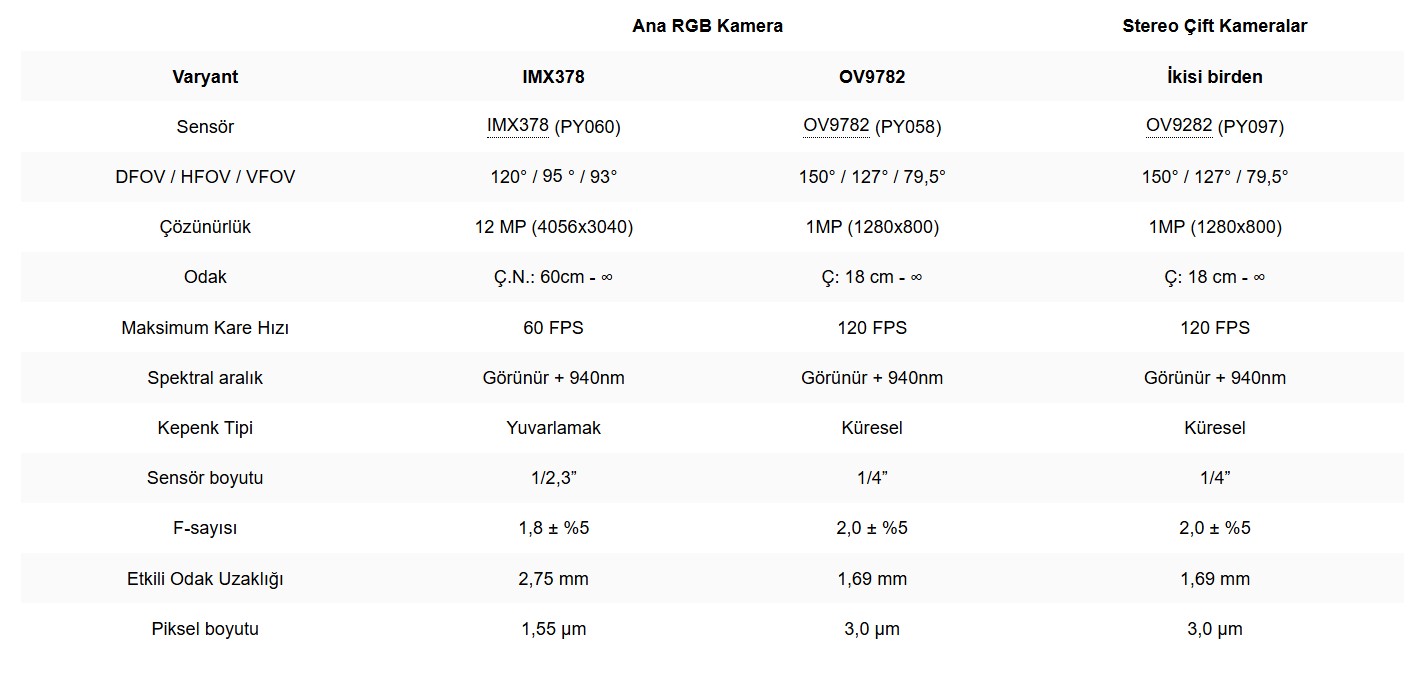Click the Stereo Çift Kameralar header

point(1215,26)
